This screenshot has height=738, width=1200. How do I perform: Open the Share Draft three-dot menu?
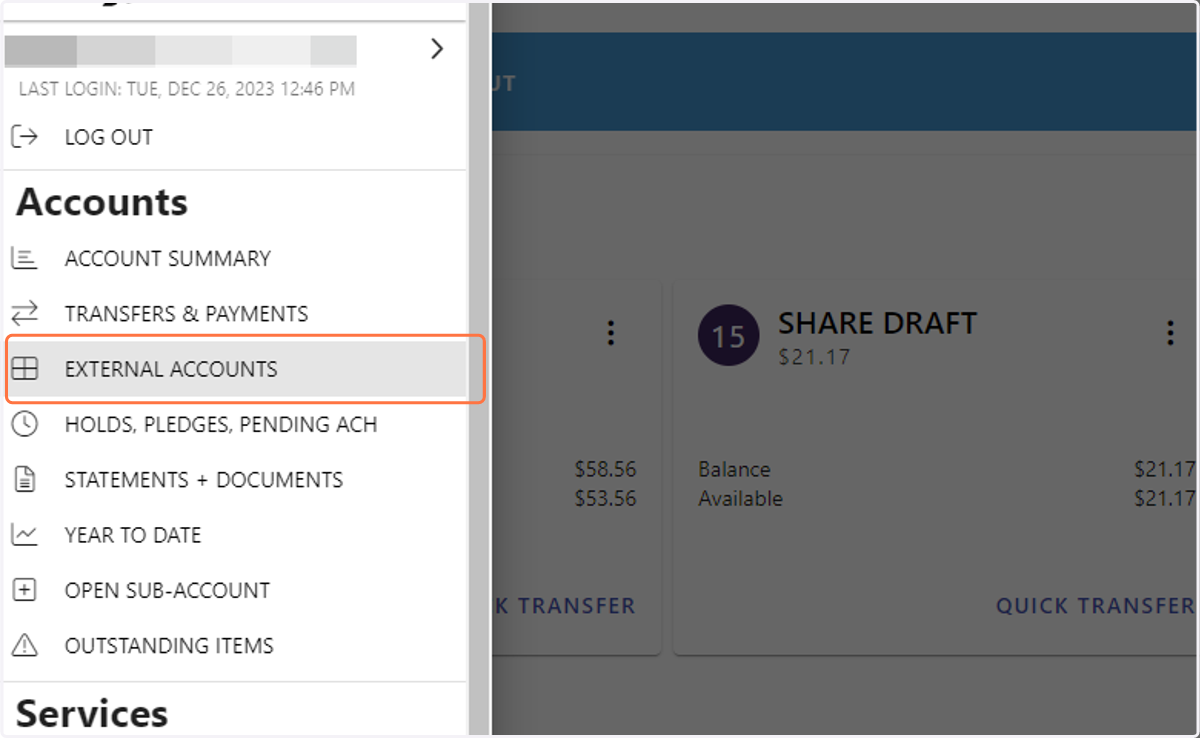pyautogui.click(x=1170, y=333)
